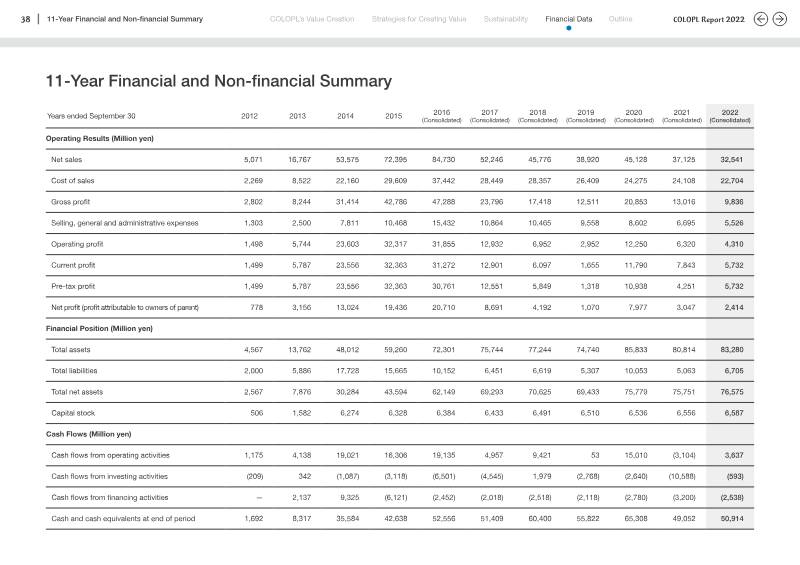Go to the previous page arrow
Screen dimensions: 800x565
(761, 19)
